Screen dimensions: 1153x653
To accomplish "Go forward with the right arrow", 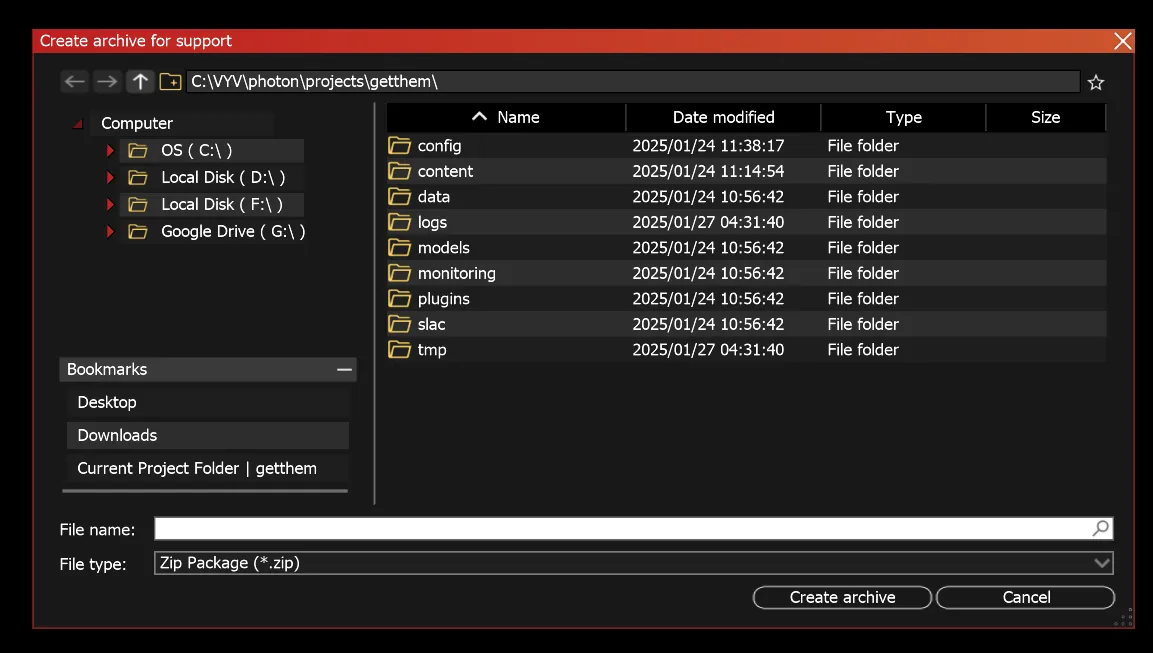I will (x=107, y=82).
